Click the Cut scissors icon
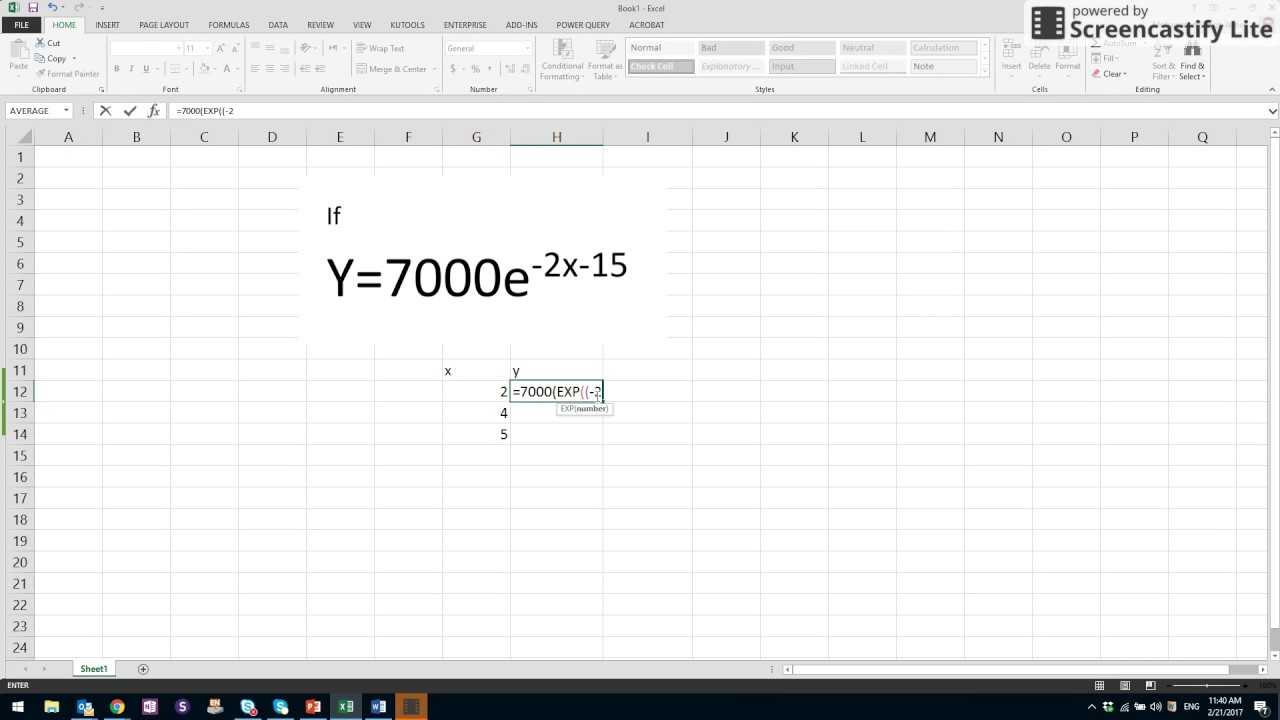Image resolution: width=1280 pixels, height=720 pixels. pos(40,43)
